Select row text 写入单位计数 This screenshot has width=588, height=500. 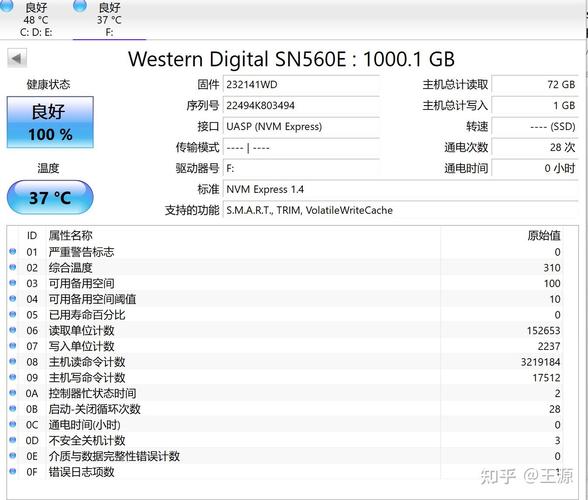[x=81, y=346]
